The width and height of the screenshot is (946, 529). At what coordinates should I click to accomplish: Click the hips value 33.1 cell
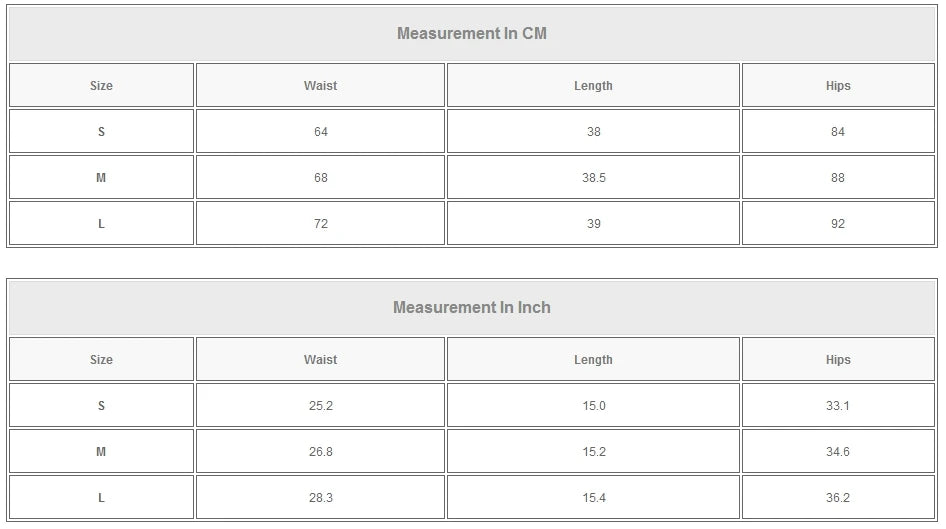pyautogui.click(x=838, y=406)
